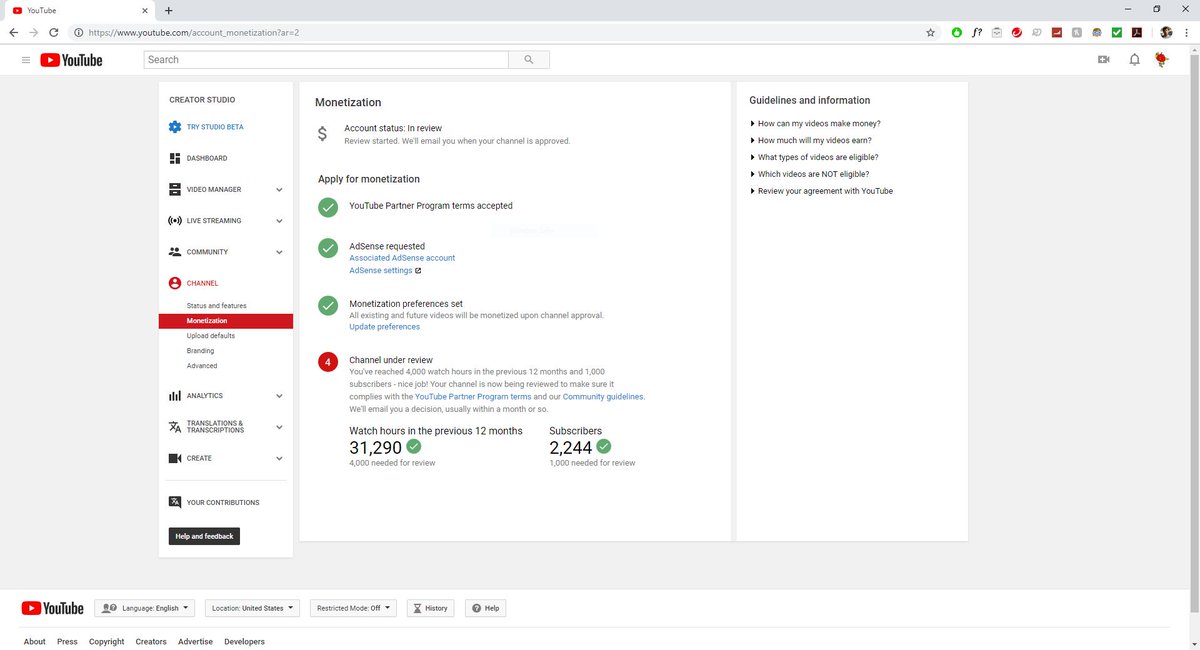Go back to the previous page

pyautogui.click(x=14, y=32)
